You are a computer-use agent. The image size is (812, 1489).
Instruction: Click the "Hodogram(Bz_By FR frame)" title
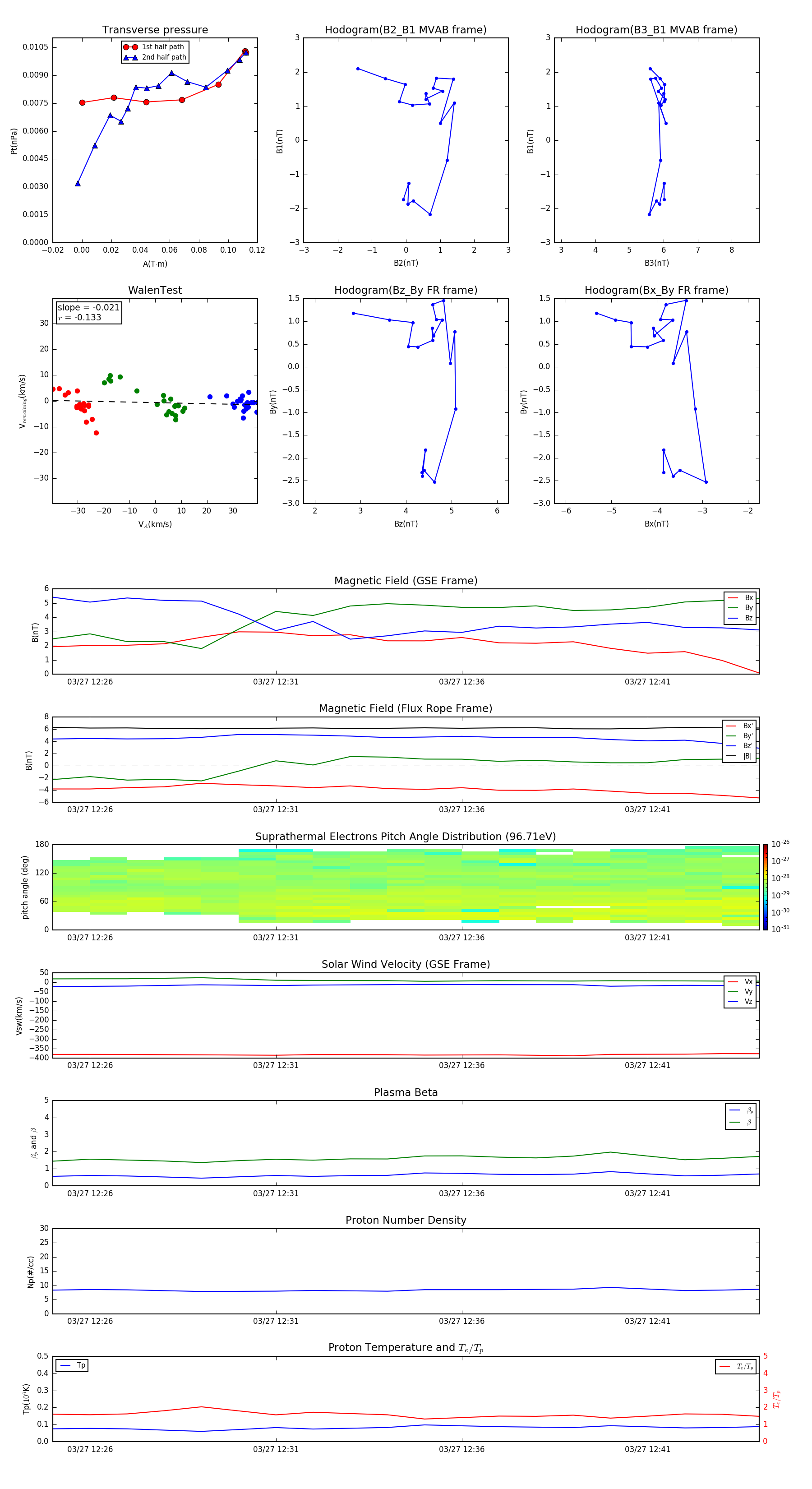[406, 290]
